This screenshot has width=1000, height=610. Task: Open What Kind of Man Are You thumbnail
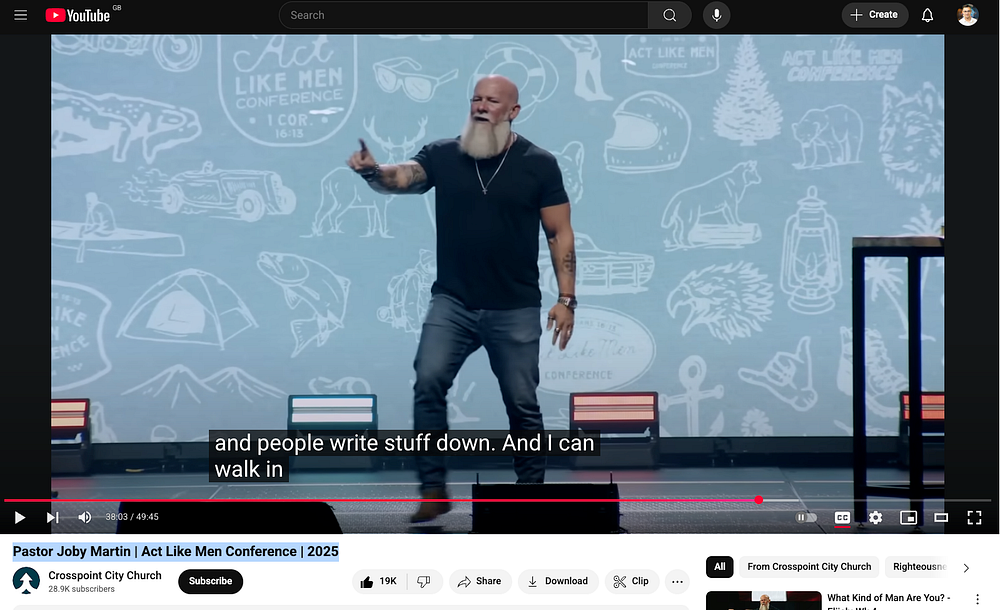point(763,600)
